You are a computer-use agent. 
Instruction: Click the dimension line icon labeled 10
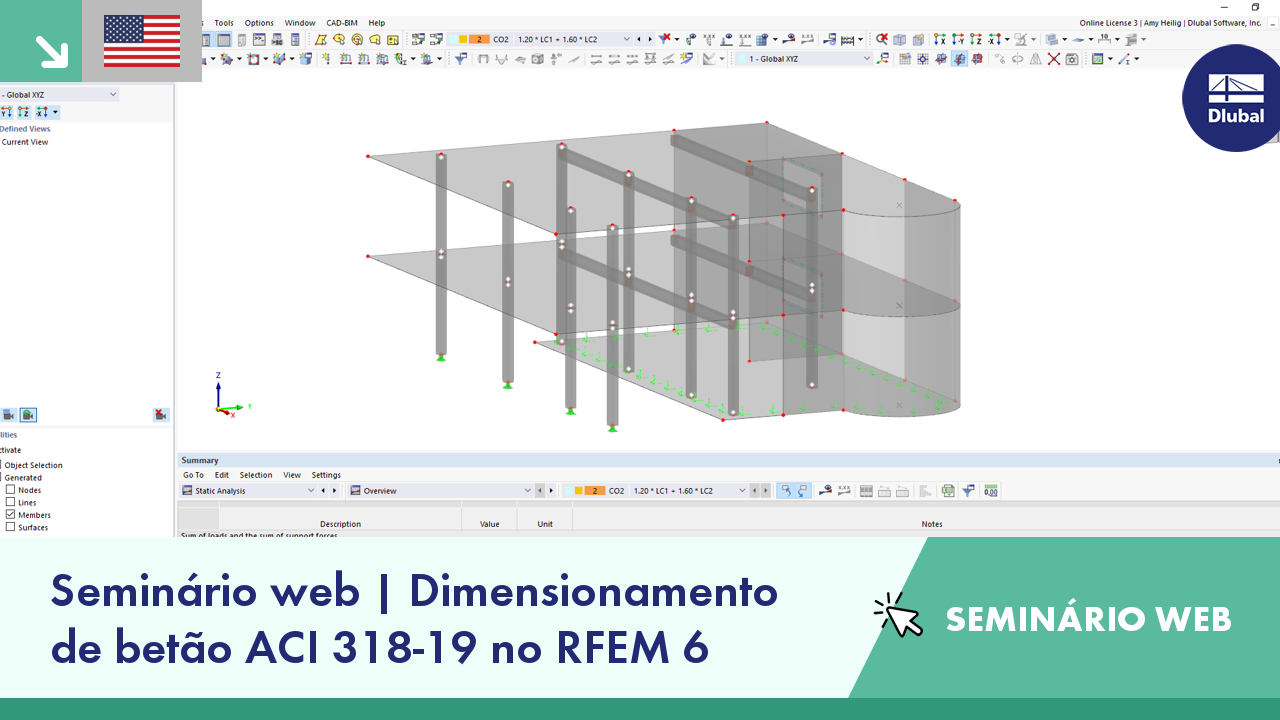(x=1105, y=40)
